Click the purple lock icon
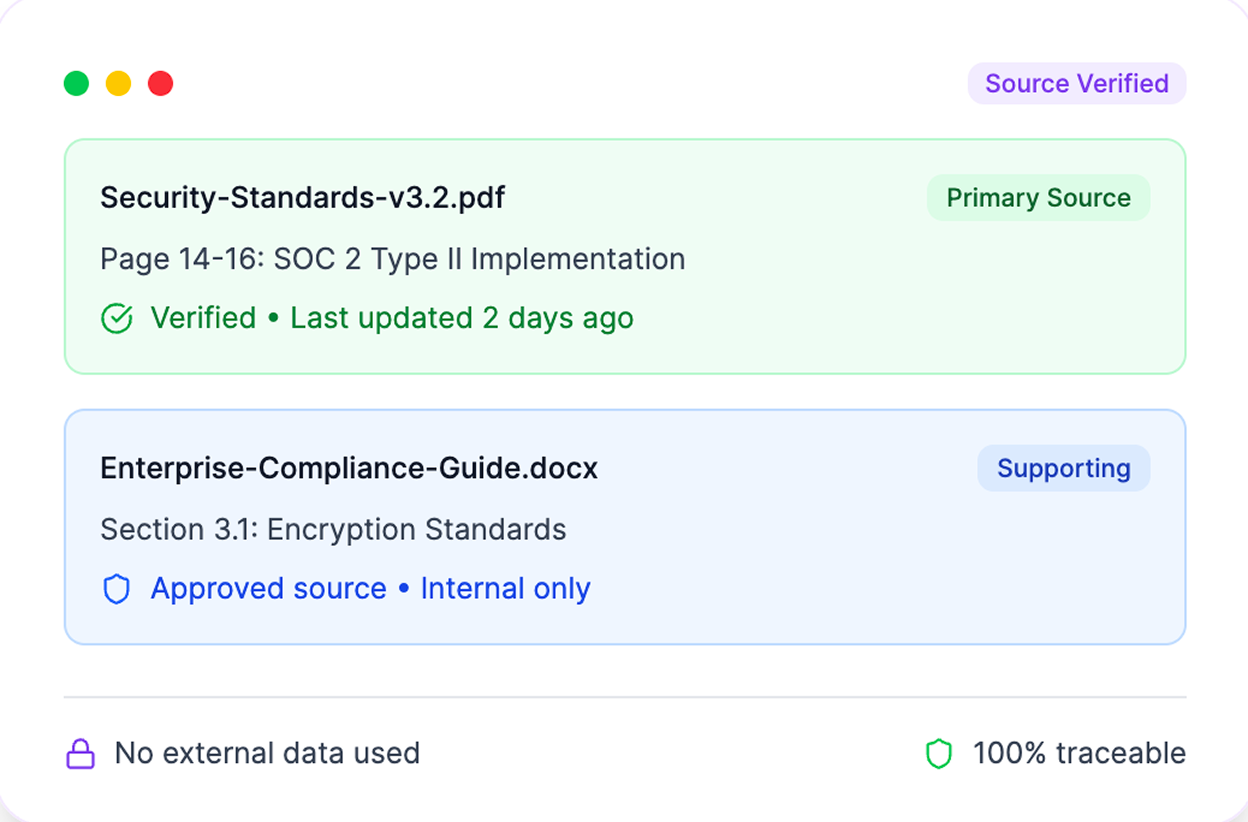Viewport: 1248px width, 822px height. 80,754
